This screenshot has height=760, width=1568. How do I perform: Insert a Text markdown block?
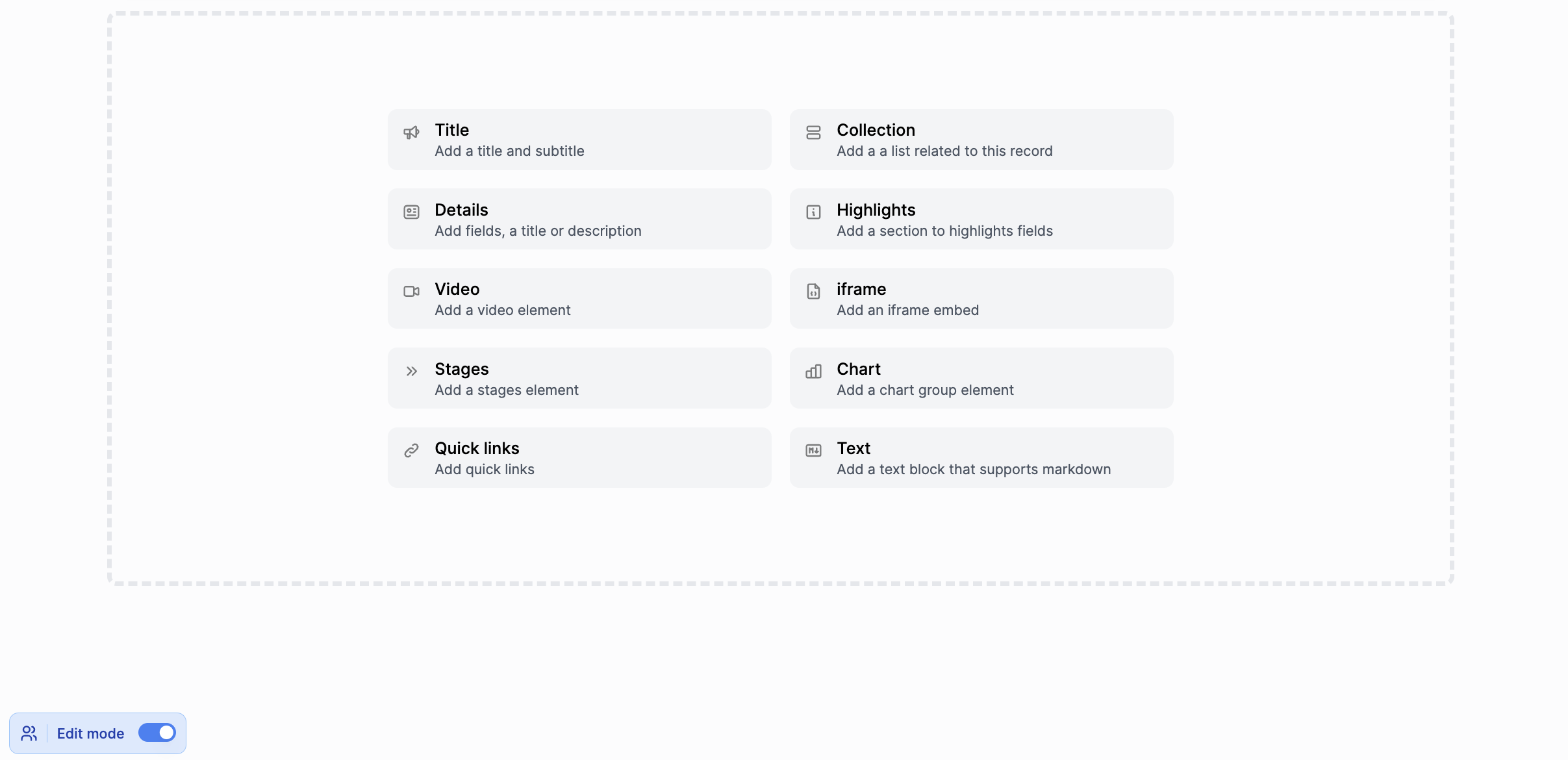(981, 458)
